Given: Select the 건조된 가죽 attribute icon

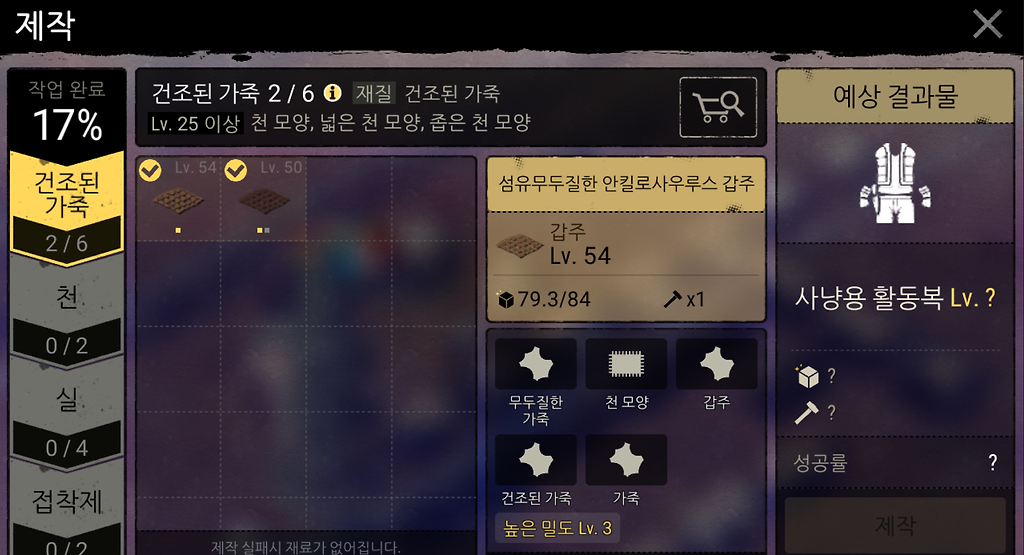Looking at the screenshot, I should [x=536, y=460].
